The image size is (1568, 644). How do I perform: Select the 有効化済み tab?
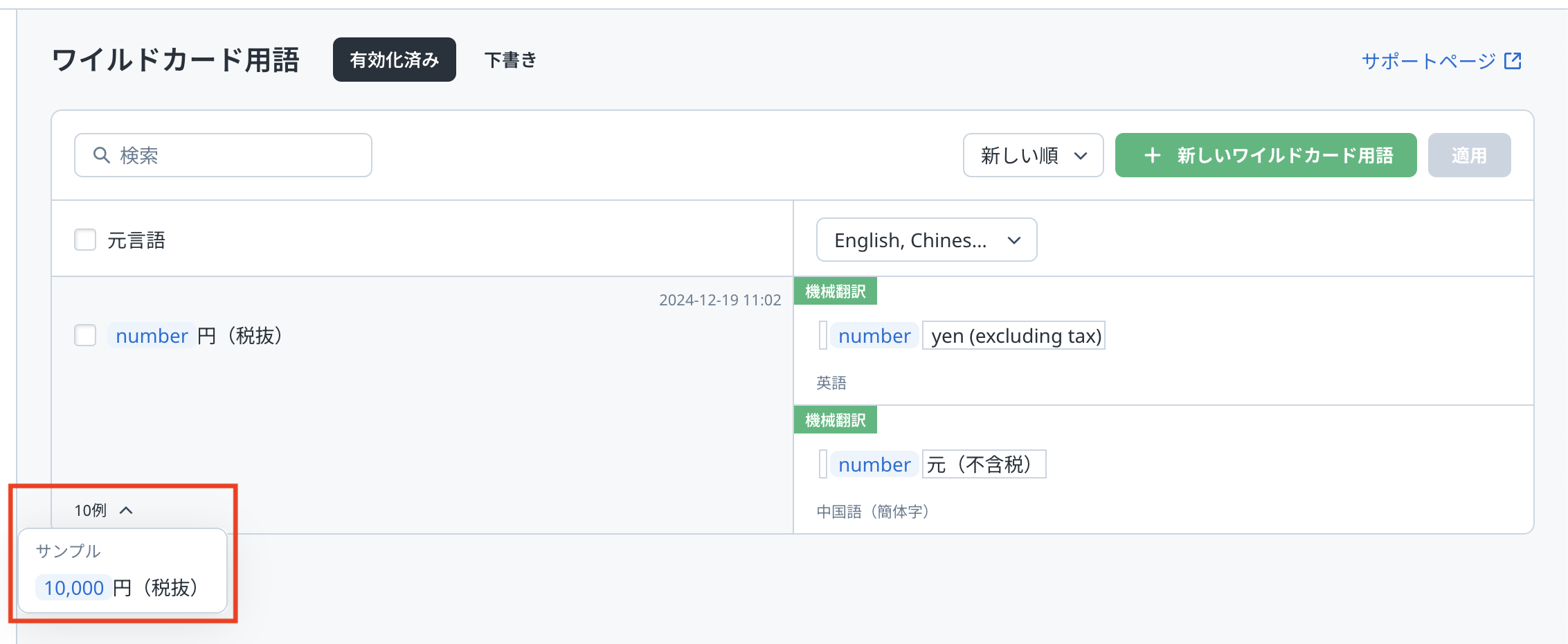click(x=394, y=60)
